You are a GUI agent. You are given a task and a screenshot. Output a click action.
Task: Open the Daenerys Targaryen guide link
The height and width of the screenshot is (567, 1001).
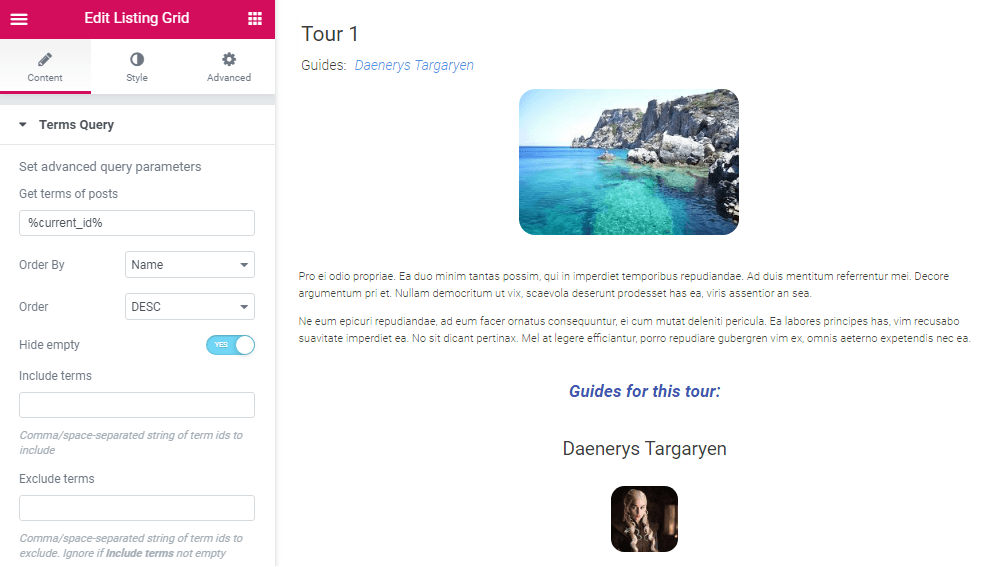pos(414,65)
